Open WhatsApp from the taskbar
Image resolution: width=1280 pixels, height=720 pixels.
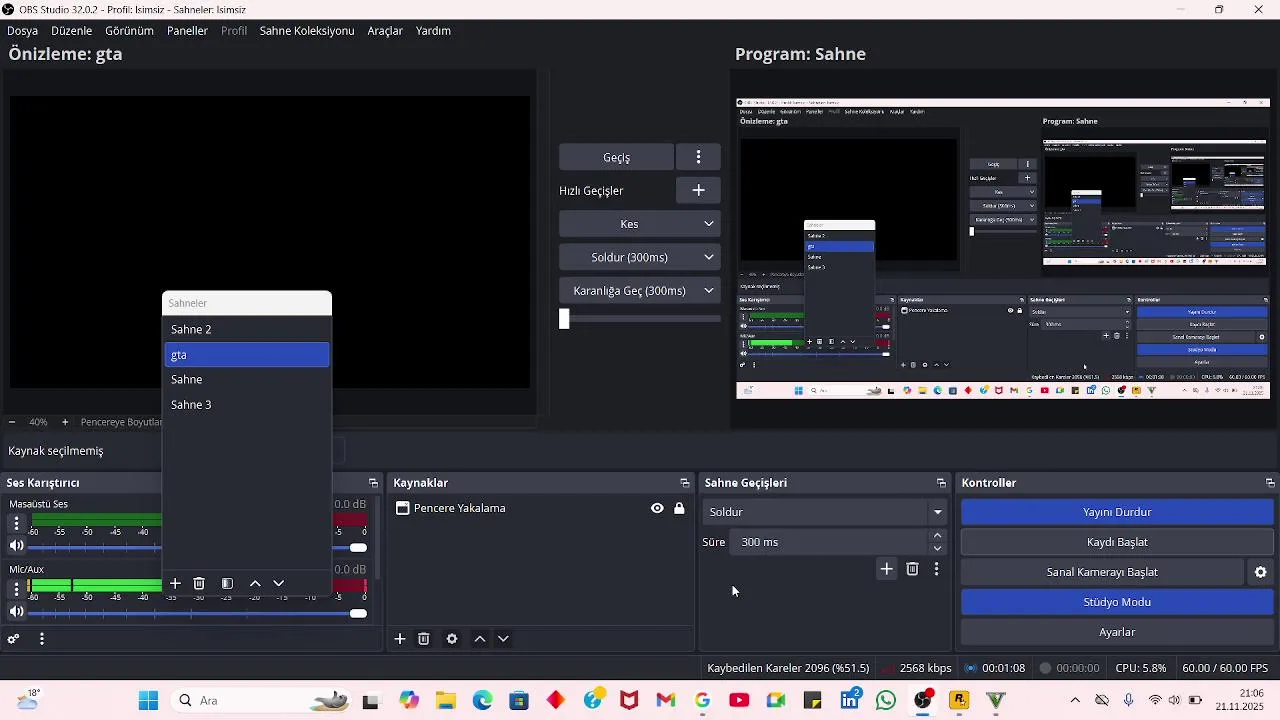point(886,700)
